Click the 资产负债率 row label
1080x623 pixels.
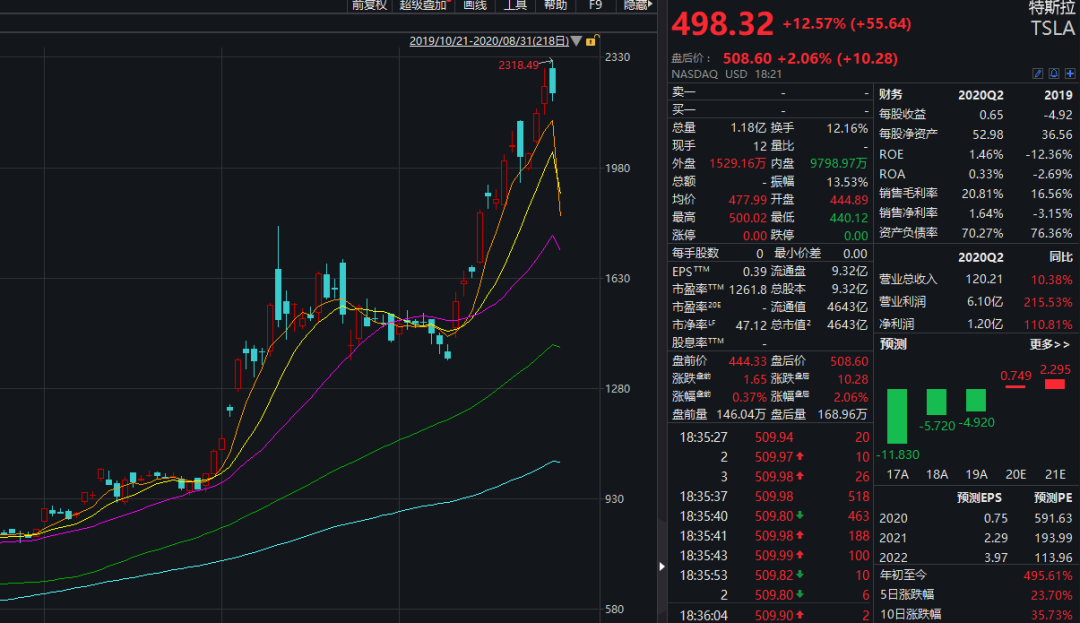coord(908,233)
